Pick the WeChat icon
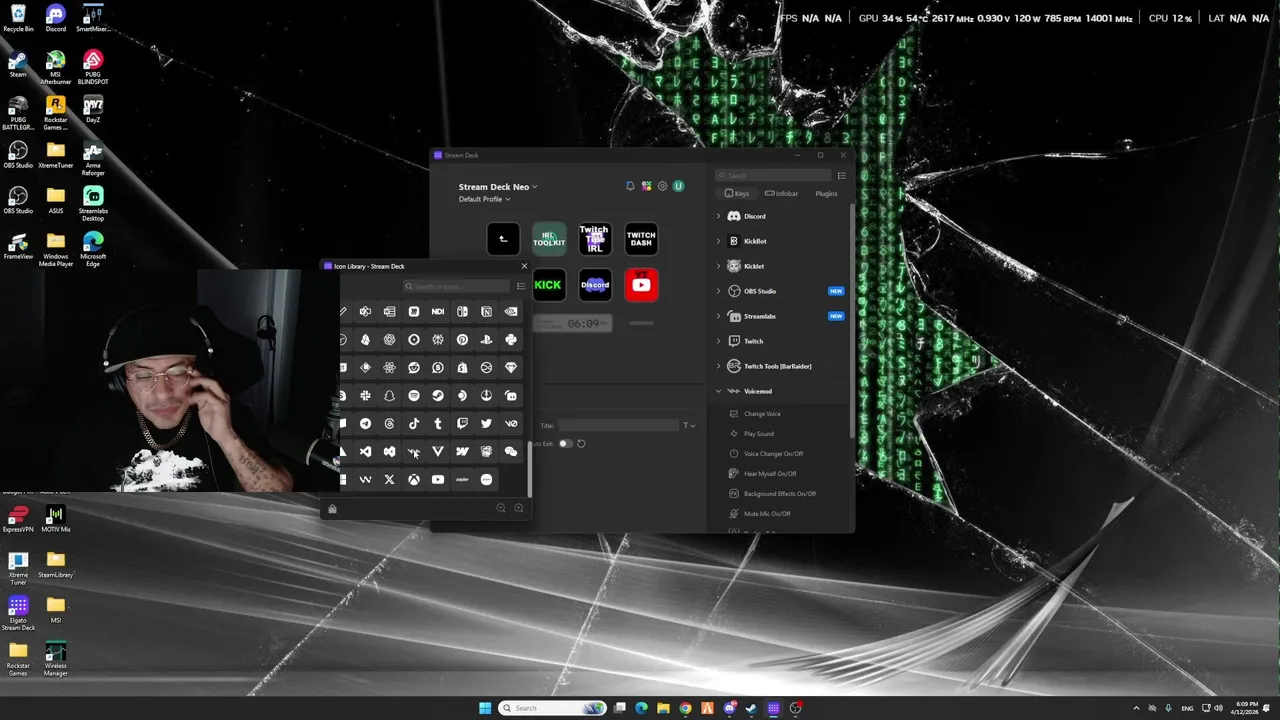The height and width of the screenshot is (720, 1280). (511, 452)
